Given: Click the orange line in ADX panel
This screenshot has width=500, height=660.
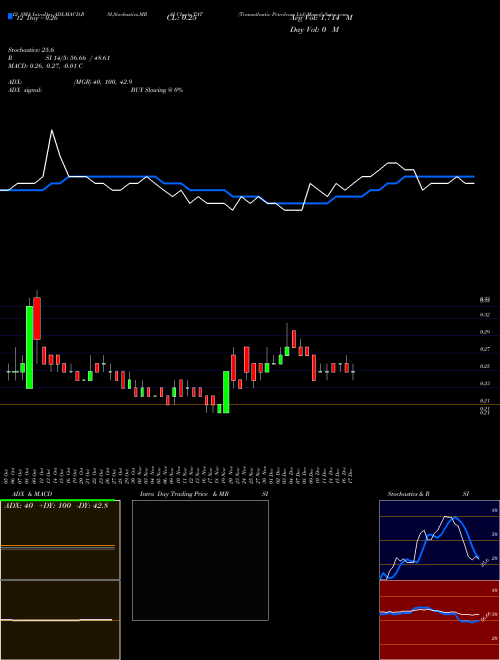Looking at the screenshot, I should pos(58,546).
